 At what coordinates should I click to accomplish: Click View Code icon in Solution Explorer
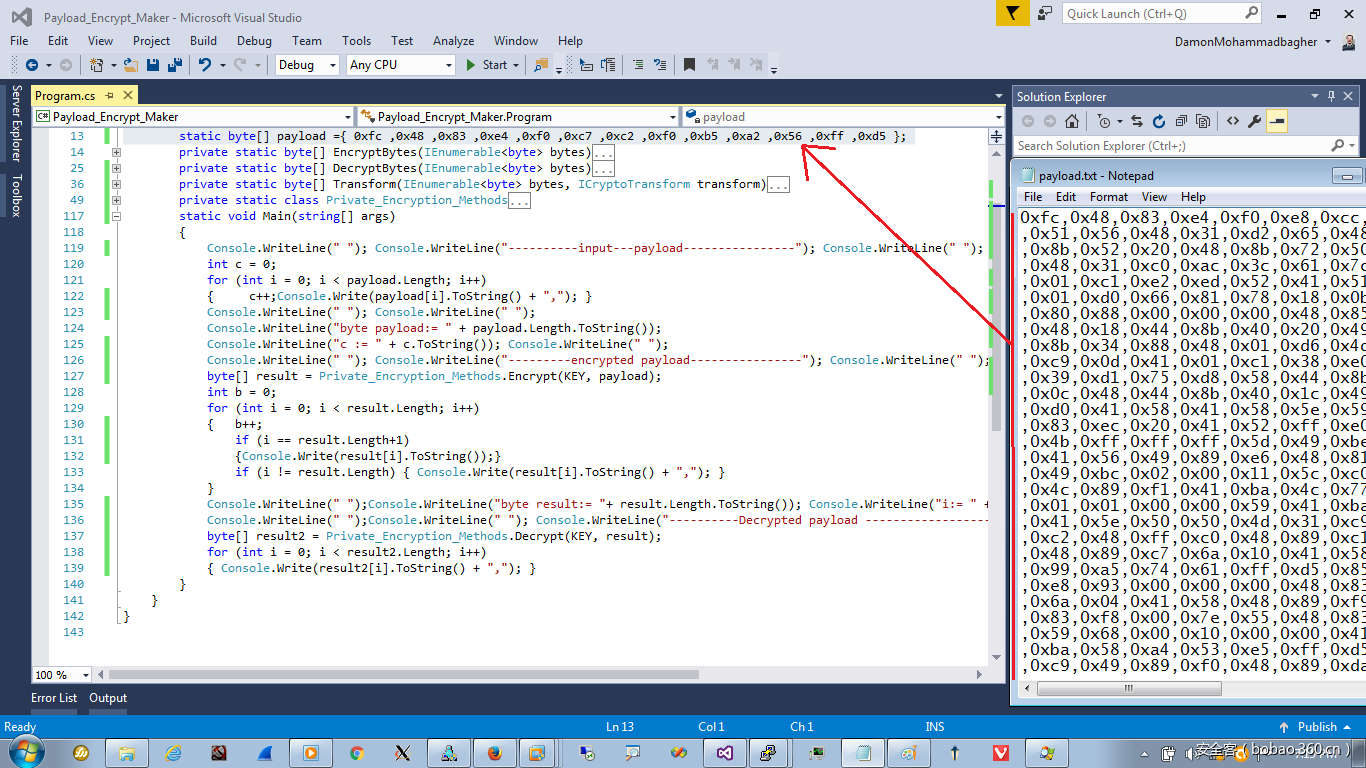pos(1233,121)
